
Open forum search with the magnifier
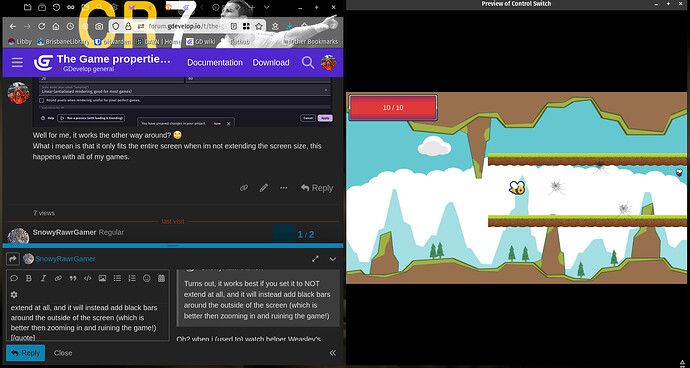coord(308,63)
